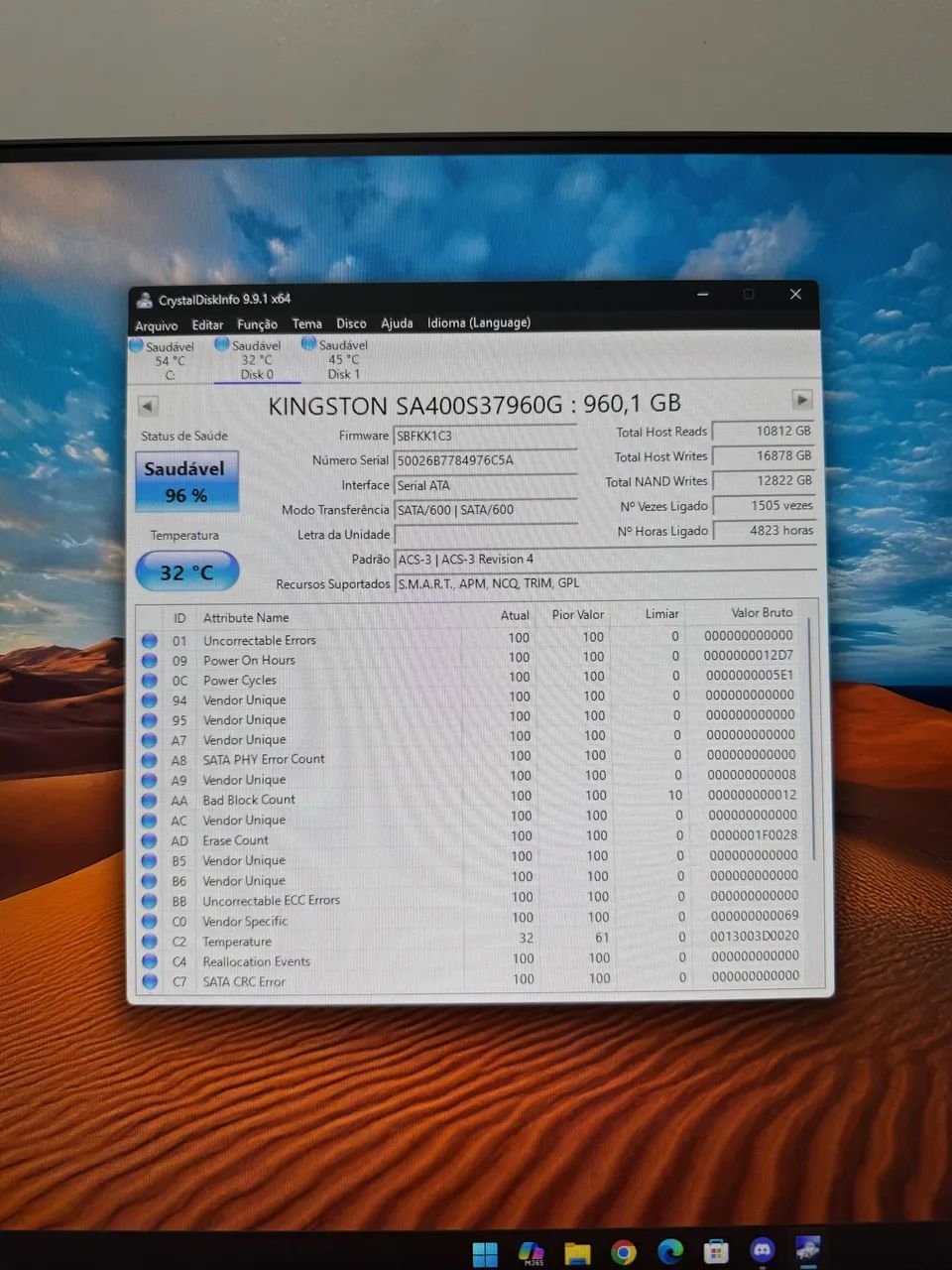The width and height of the screenshot is (952, 1270).
Task: Select the Power On Hours attribute text
Action: click(x=249, y=661)
